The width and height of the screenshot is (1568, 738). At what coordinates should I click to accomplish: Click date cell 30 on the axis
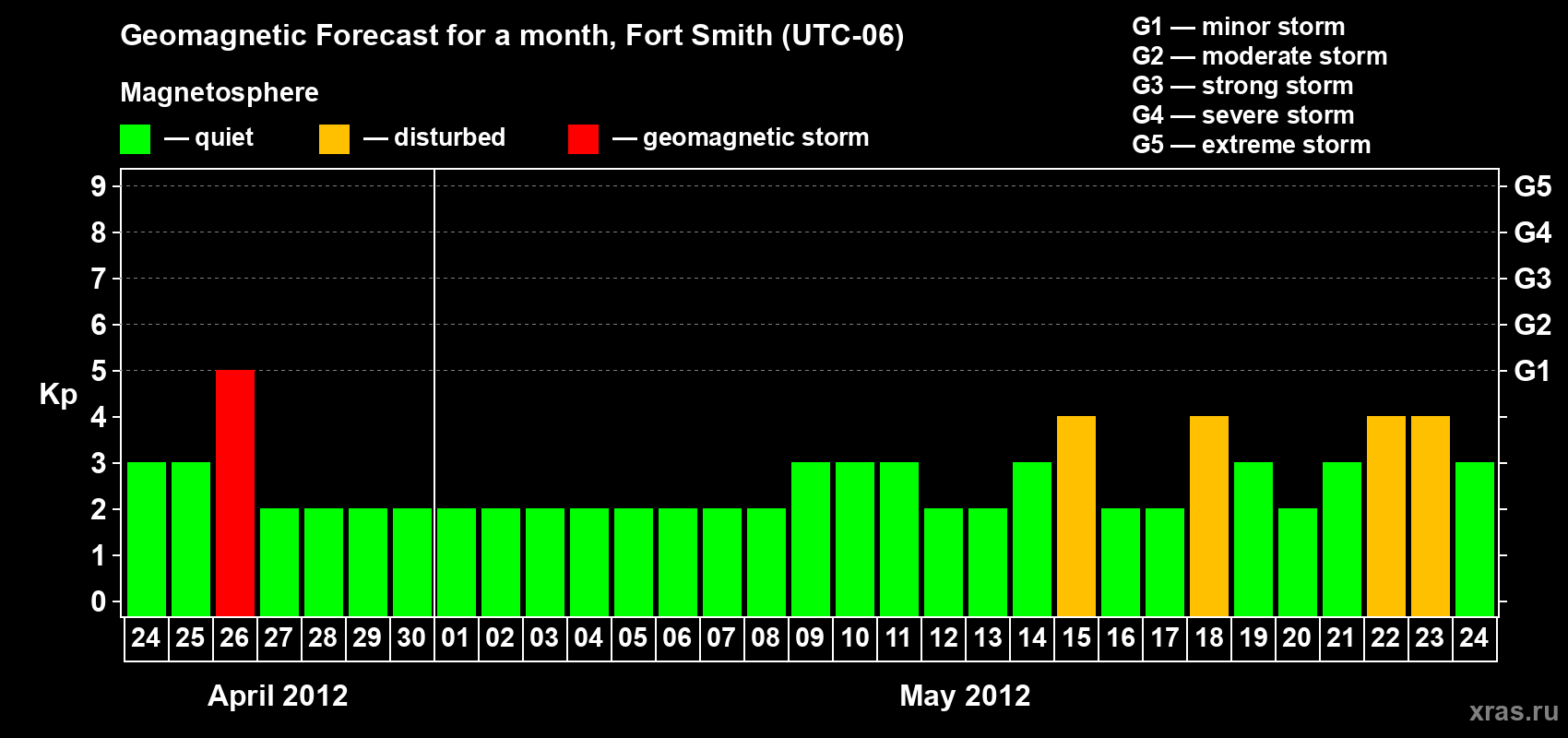411,638
